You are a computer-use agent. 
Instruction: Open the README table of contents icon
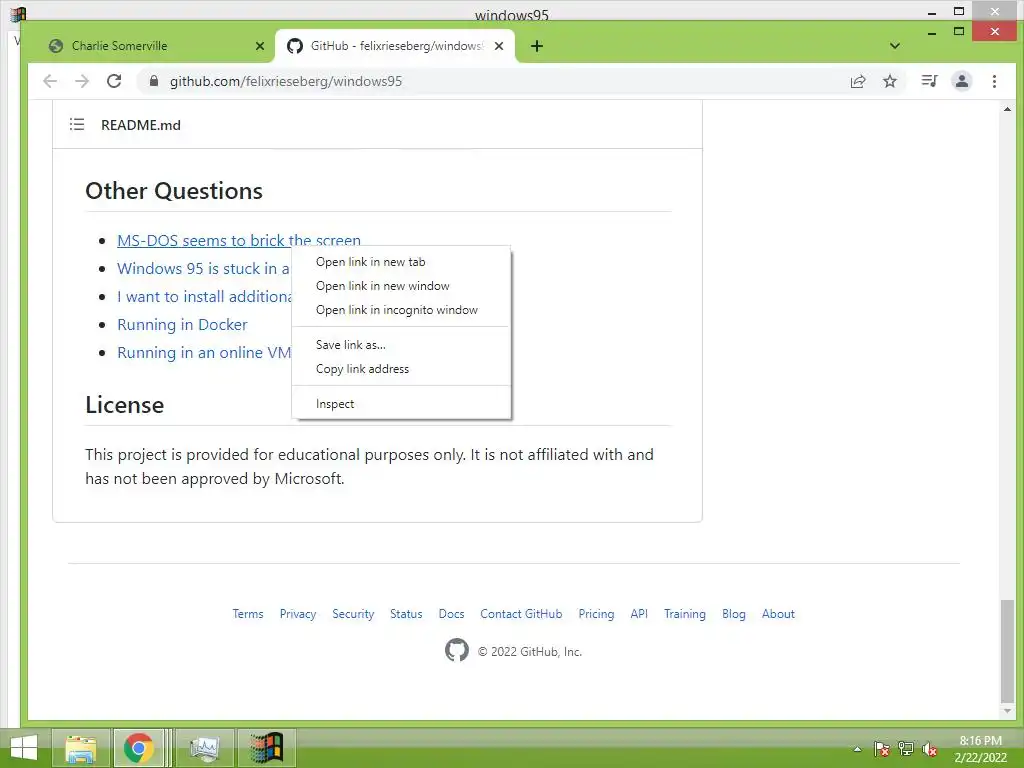tap(77, 124)
